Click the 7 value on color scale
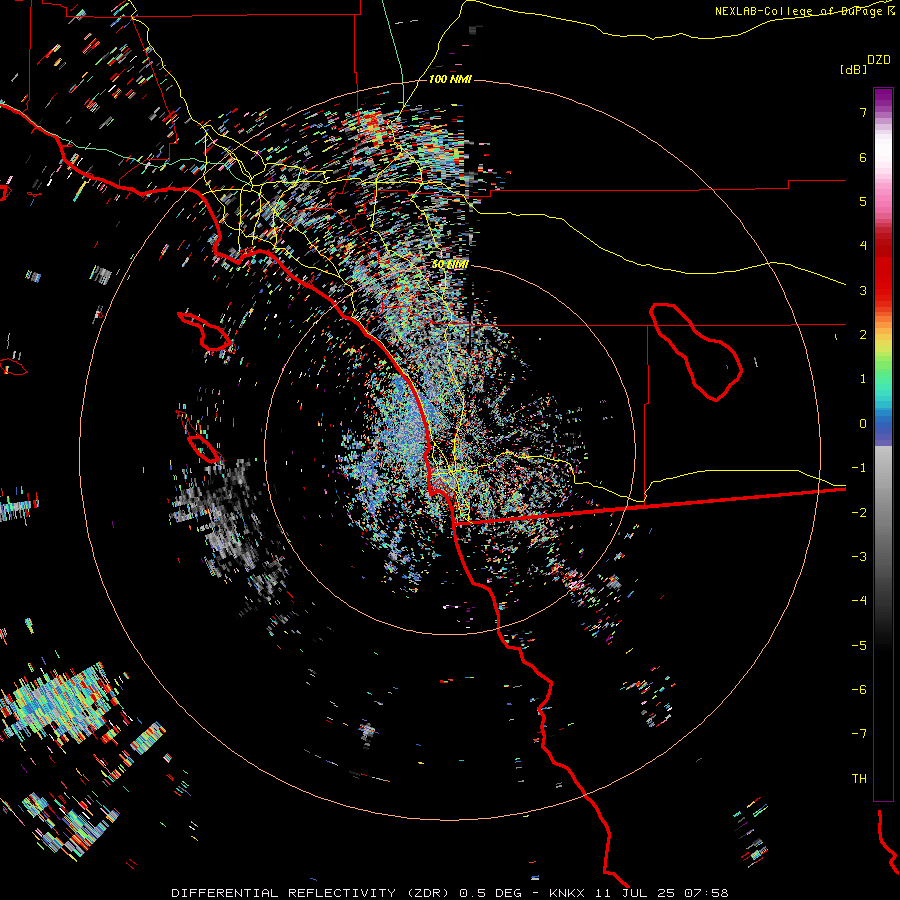900x900 pixels. (x=863, y=112)
